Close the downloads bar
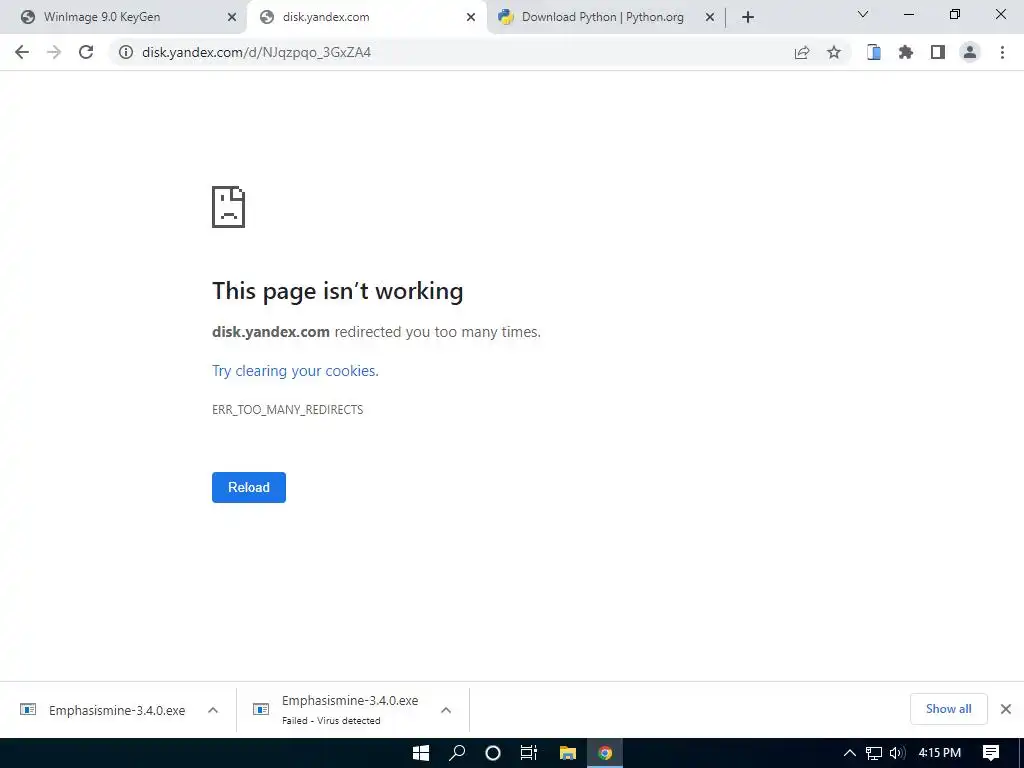 pyautogui.click(x=1006, y=709)
